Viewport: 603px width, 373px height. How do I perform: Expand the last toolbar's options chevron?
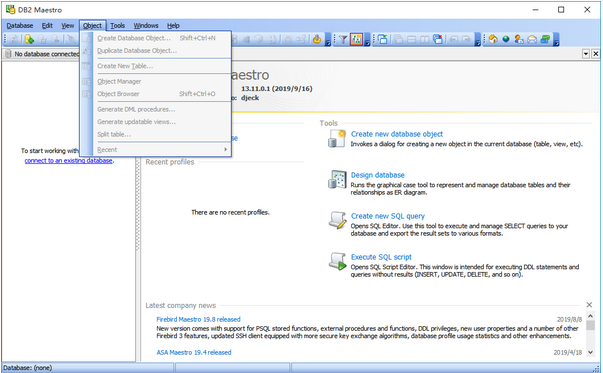(x=556, y=40)
